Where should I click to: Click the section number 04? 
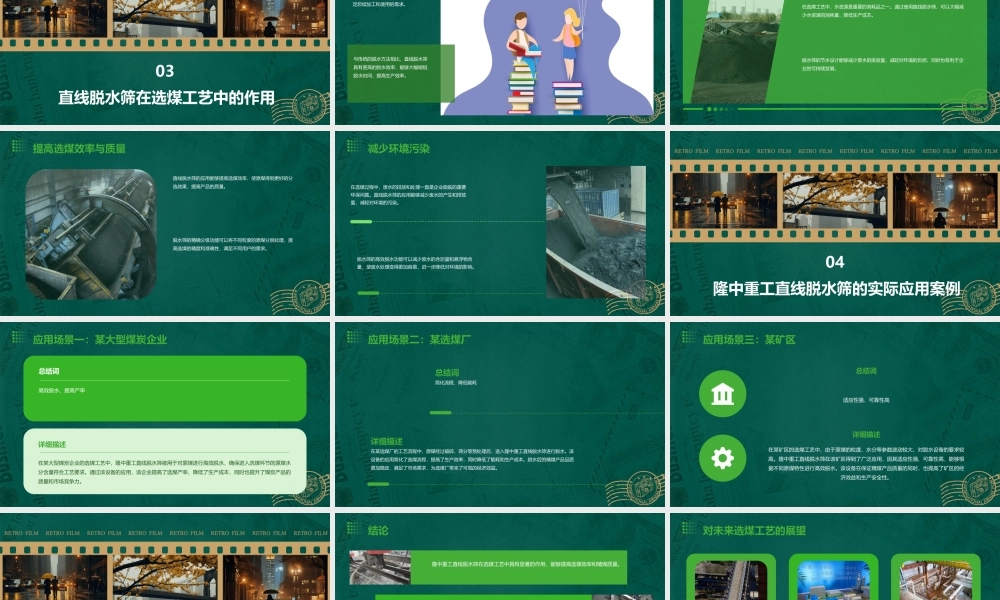tap(834, 262)
